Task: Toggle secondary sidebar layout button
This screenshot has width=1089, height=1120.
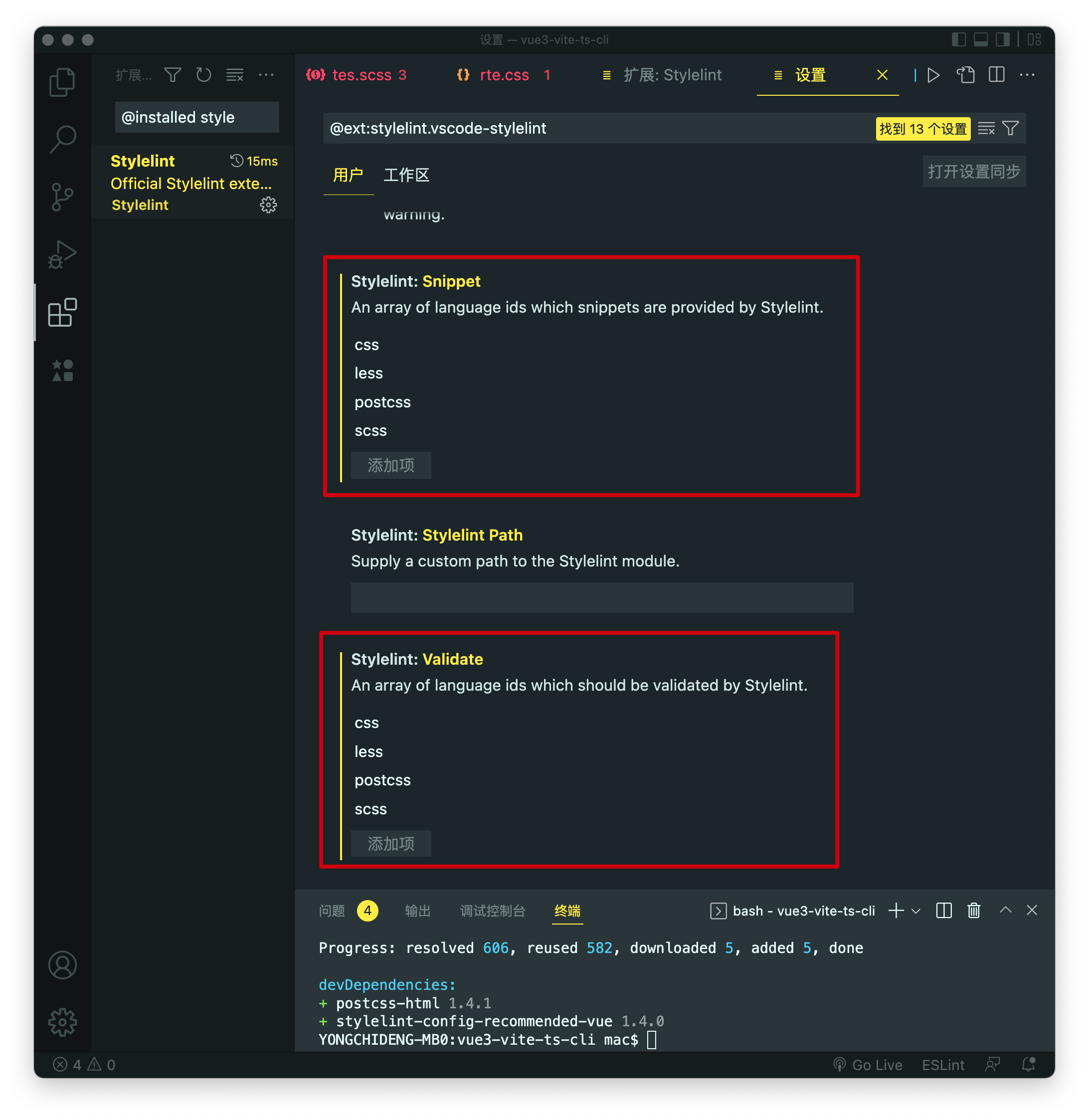Action: coord(1002,39)
